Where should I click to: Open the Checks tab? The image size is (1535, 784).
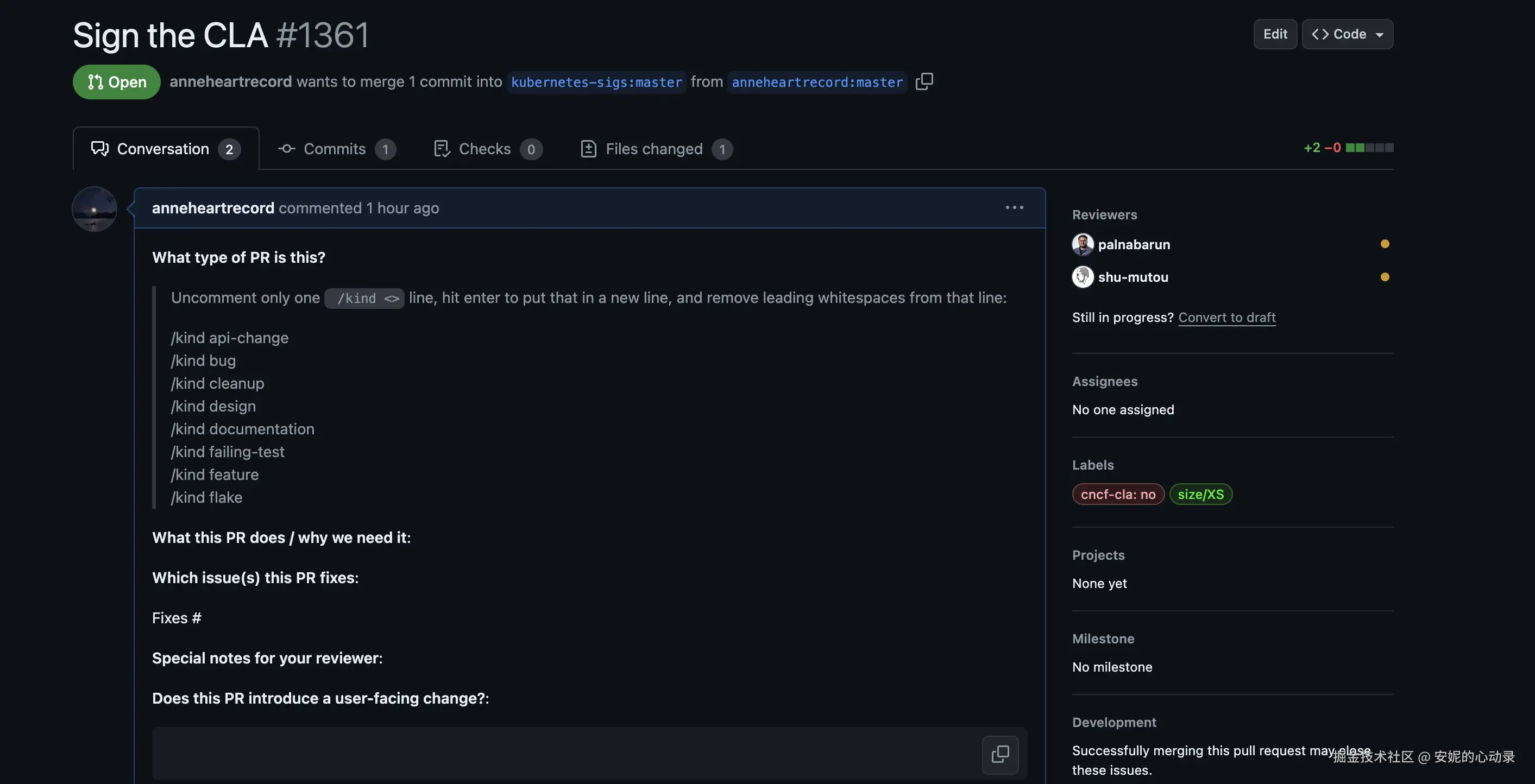point(486,149)
